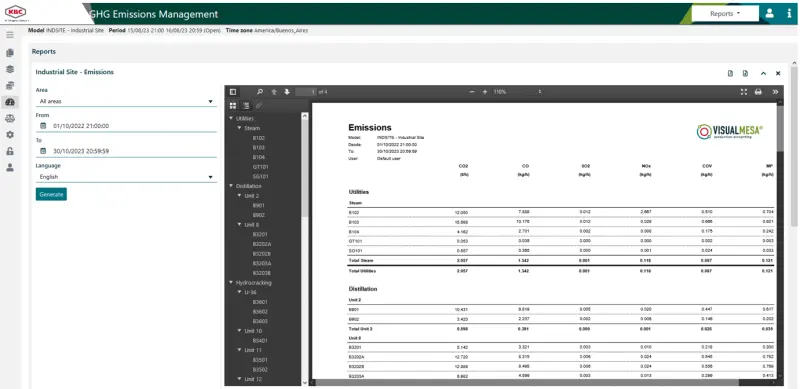Go to next PDF page

click(x=287, y=92)
